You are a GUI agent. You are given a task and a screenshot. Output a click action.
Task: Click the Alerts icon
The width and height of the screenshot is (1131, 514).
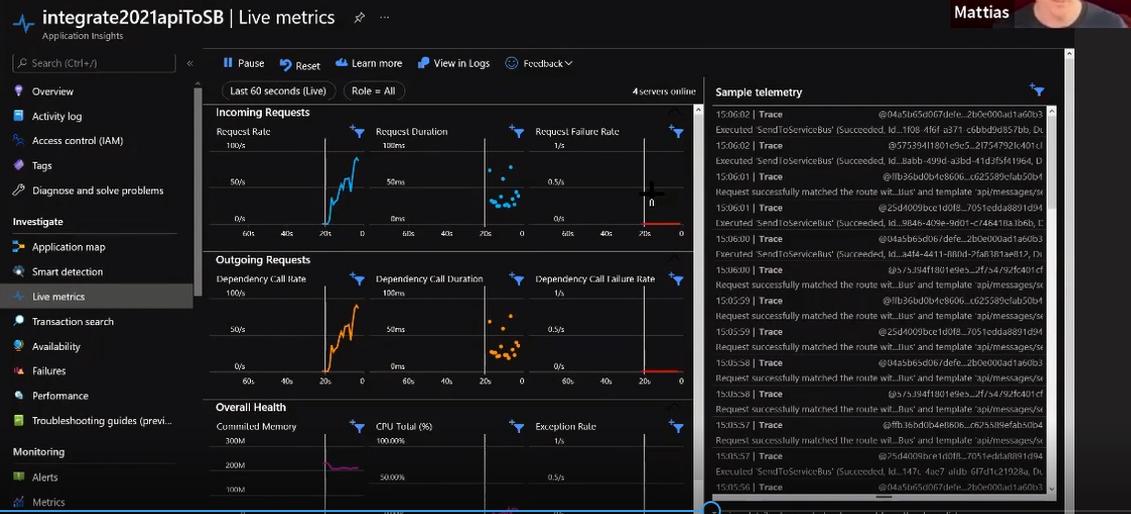click(19, 477)
